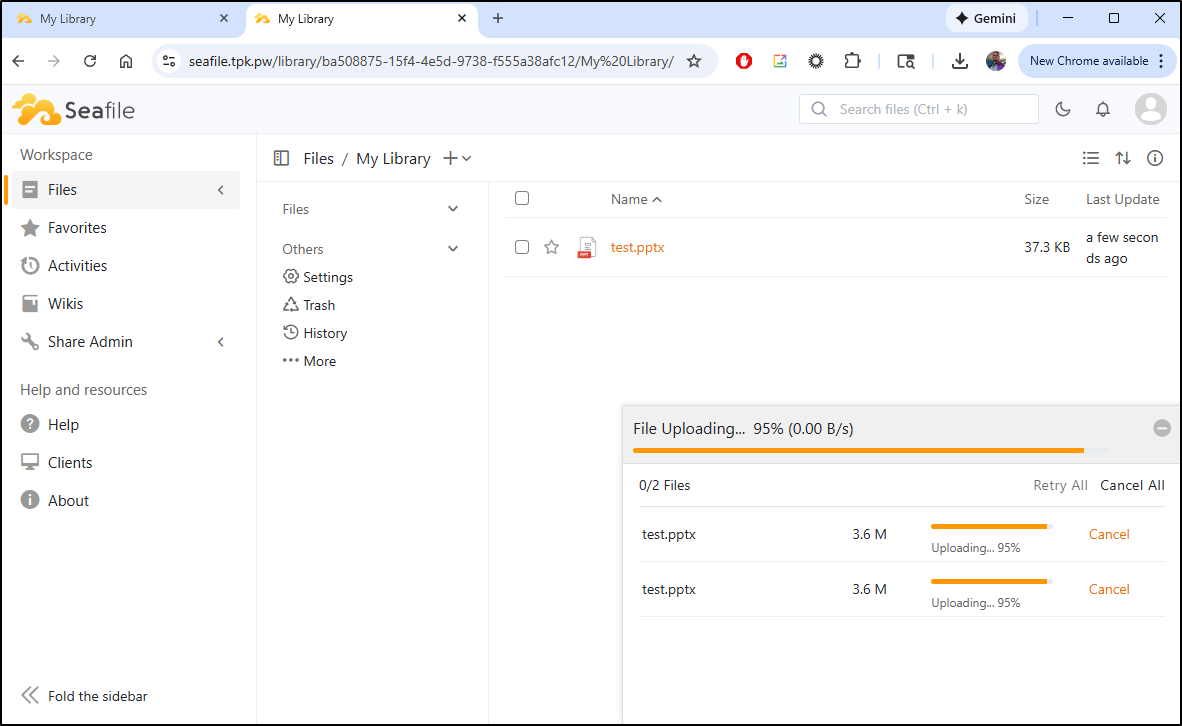The height and width of the screenshot is (726, 1182).
Task: Open the sort order icon
Action: [x=1123, y=158]
